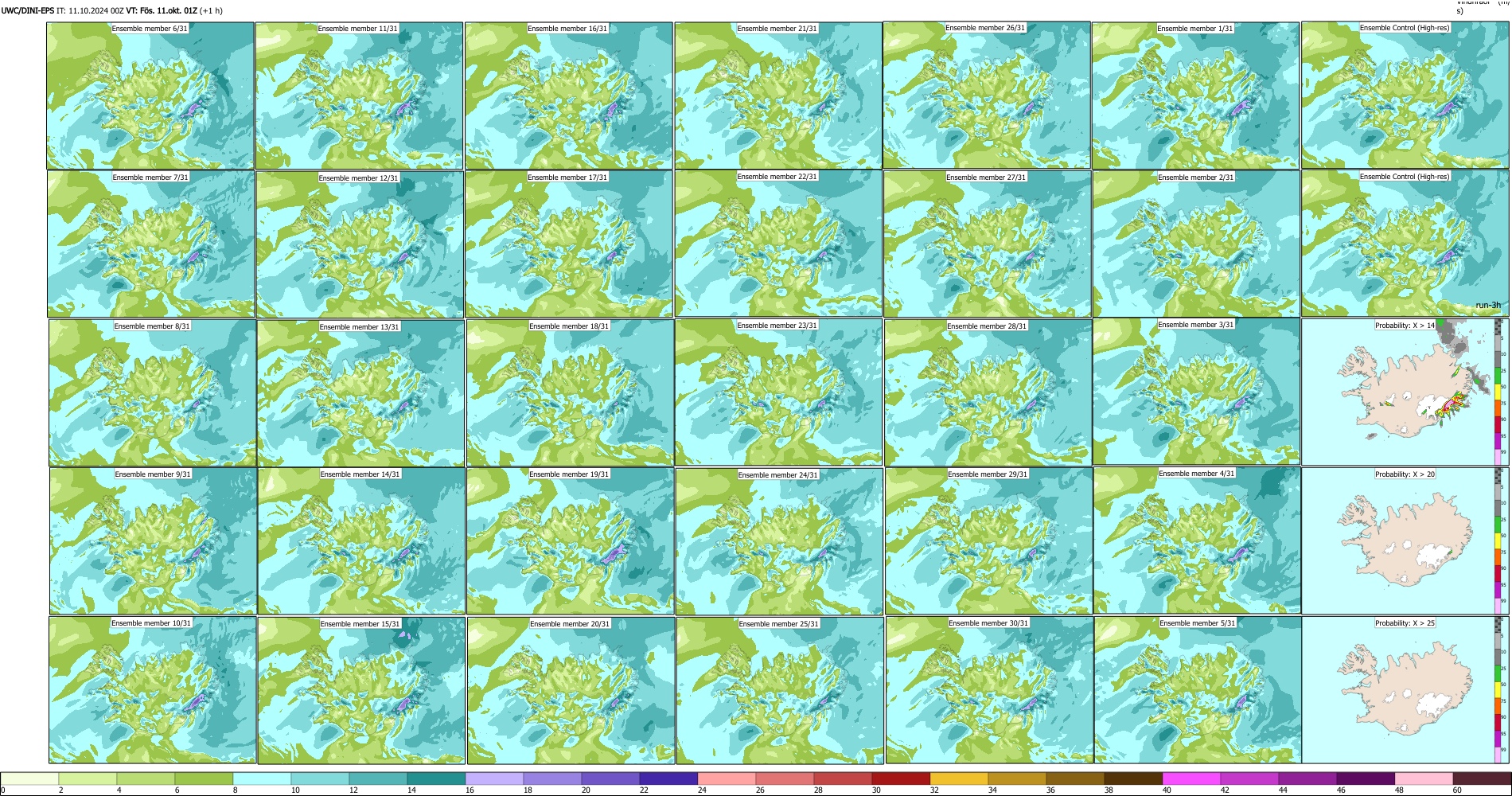Pick the 22-24 m/s dark blue swatch
Screen dimensions: 1512x796
pos(668,778)
